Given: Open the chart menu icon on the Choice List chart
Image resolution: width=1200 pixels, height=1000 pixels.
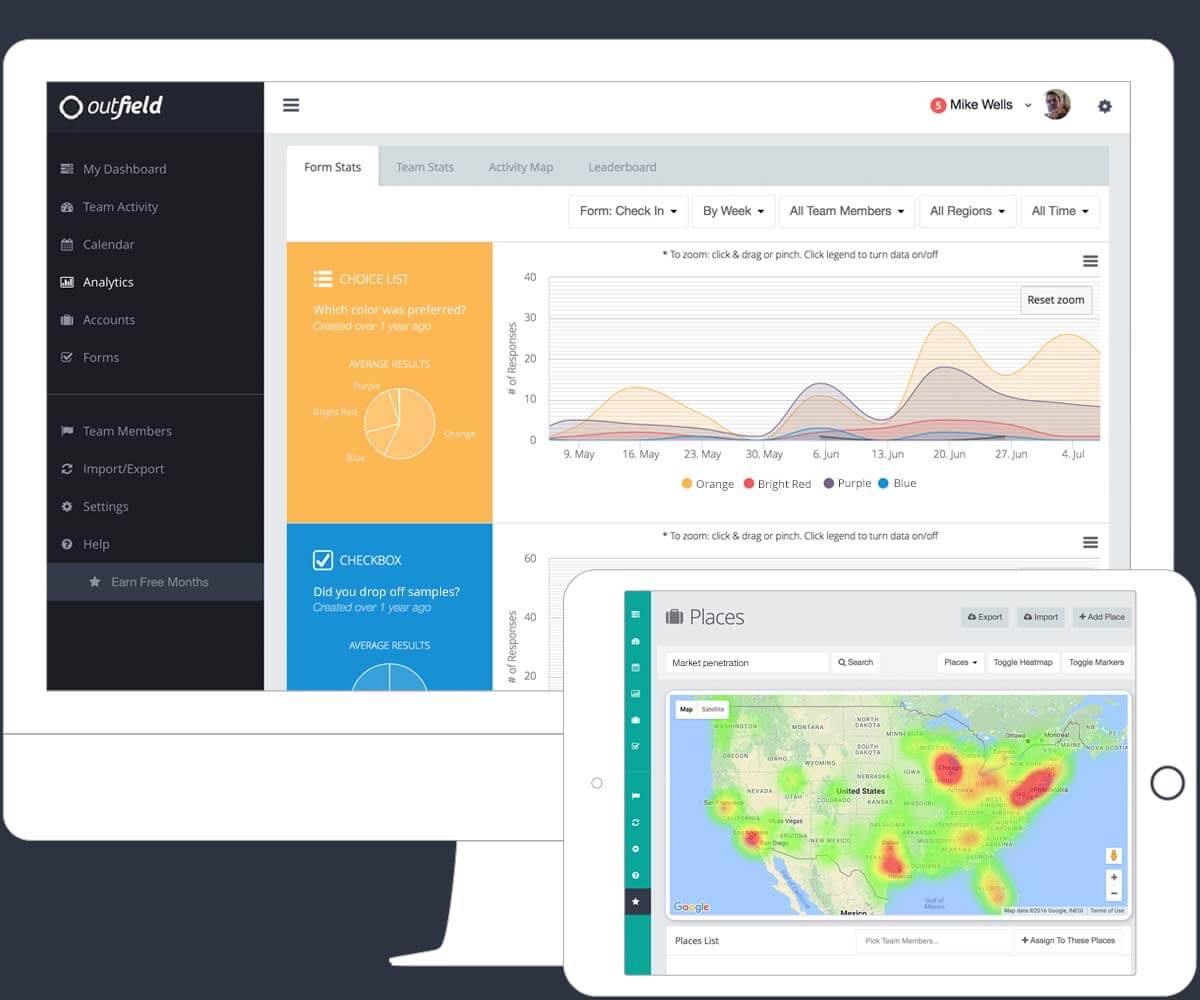Looking at the screenshot, I should (1090, 261).
